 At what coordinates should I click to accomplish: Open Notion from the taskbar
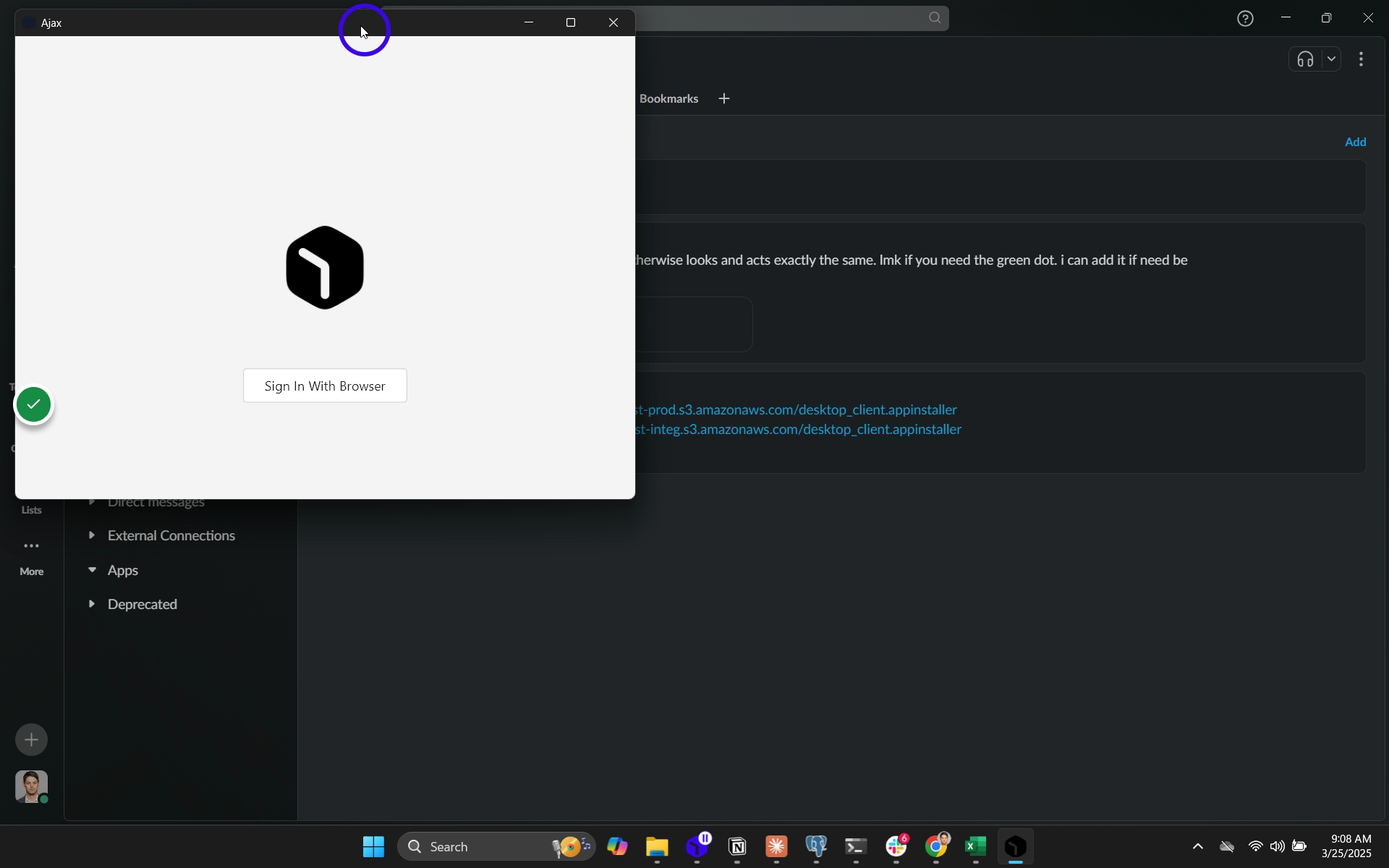(737, 846)
